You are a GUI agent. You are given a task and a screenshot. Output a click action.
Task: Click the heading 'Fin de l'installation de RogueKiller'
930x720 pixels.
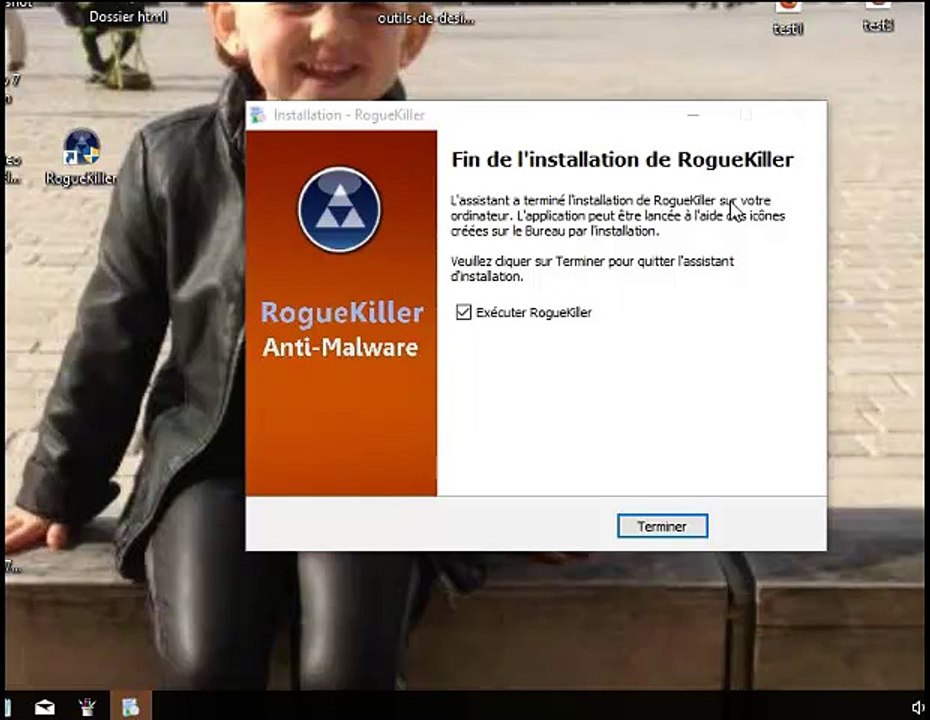pyautogui.click(x=622, y=160)
